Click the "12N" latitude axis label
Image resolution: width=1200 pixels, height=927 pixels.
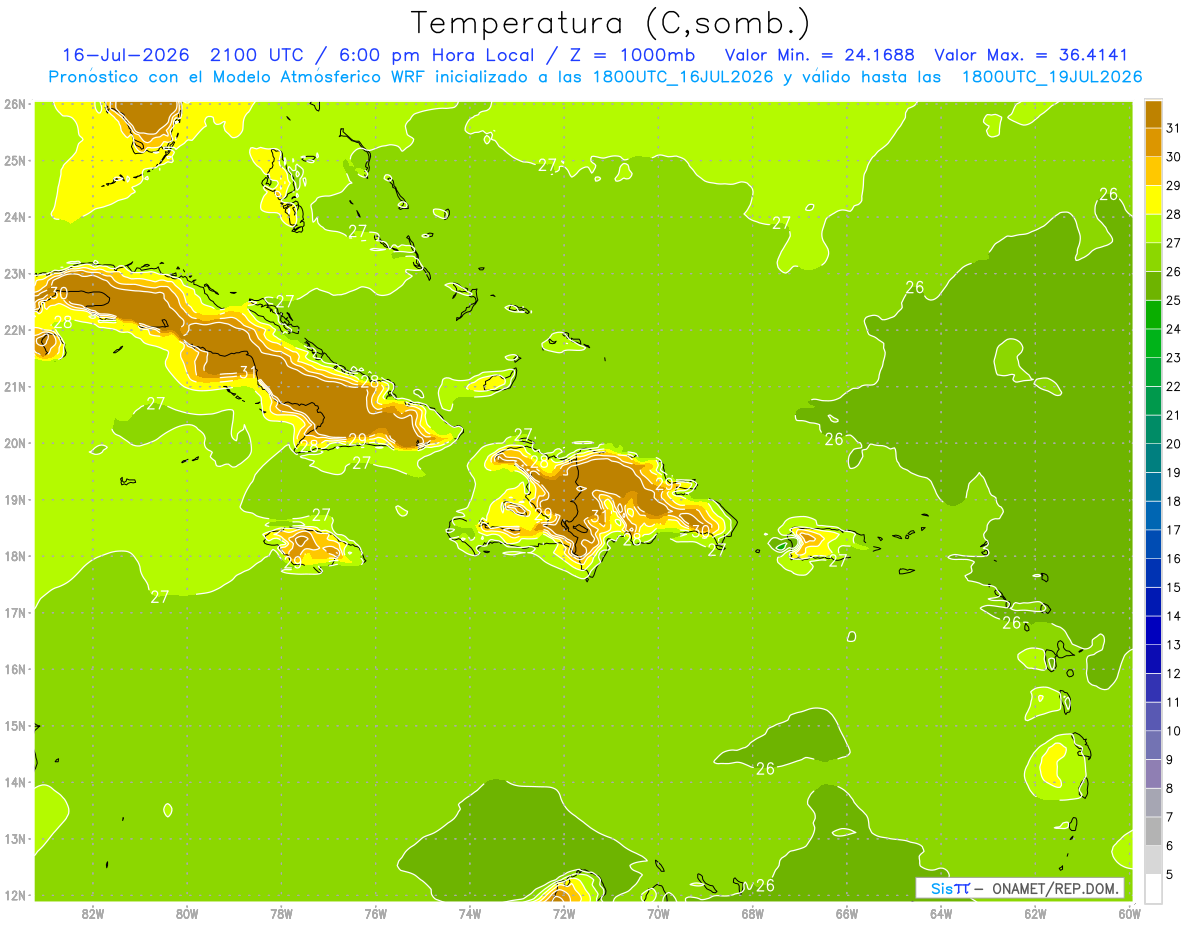tap(15, 895)
